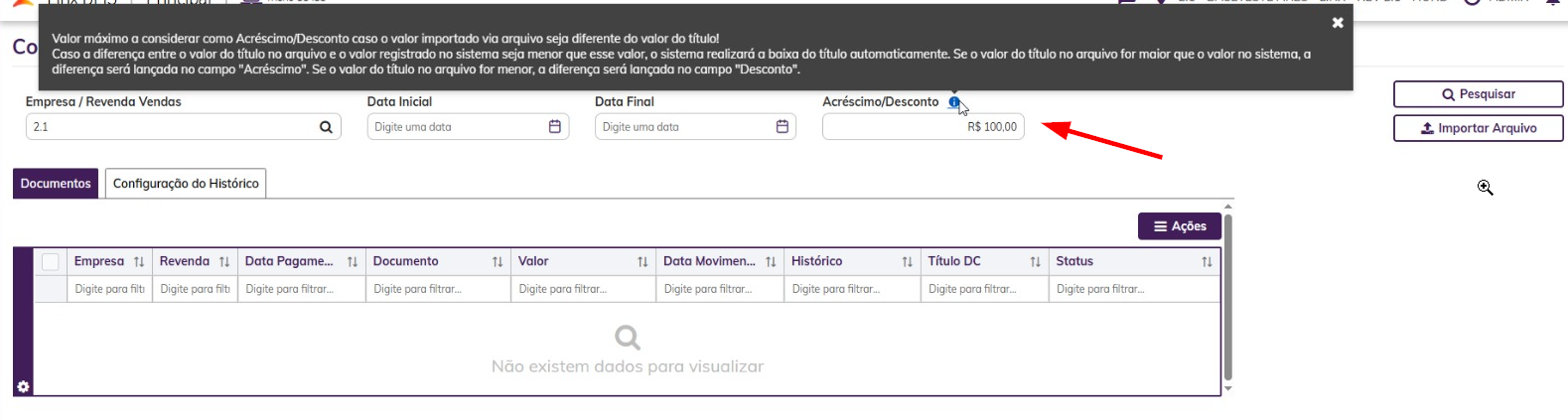Focus the Acréscimo/Desconto value field

pos(923,127)
